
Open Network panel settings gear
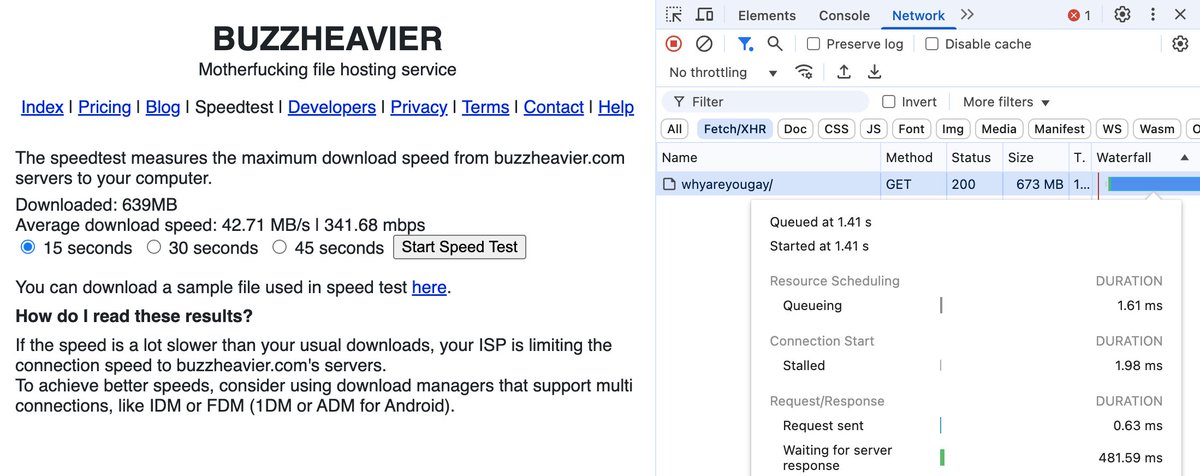coord(1180,44)
